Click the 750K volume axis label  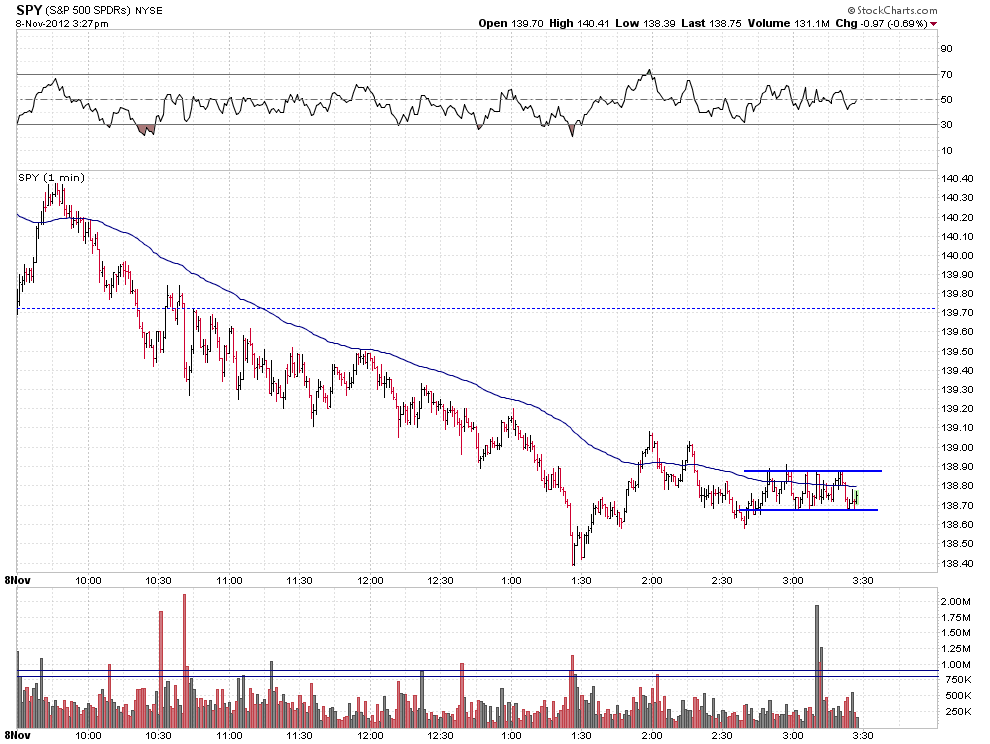pyautogui.click(x=958, y=680)
